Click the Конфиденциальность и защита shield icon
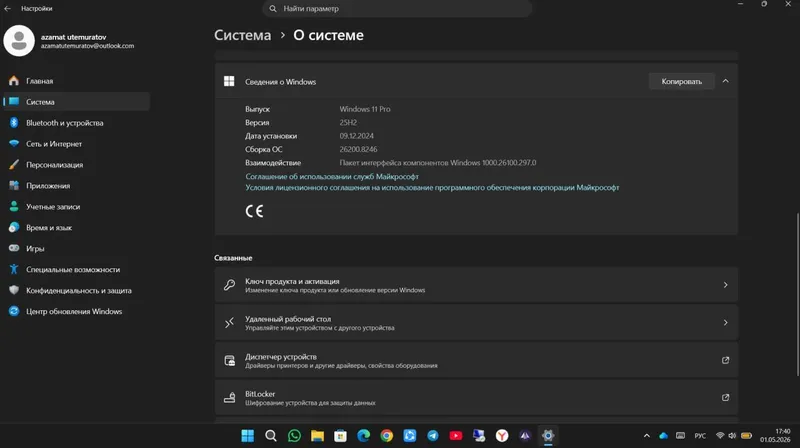 tap(14, 290)
